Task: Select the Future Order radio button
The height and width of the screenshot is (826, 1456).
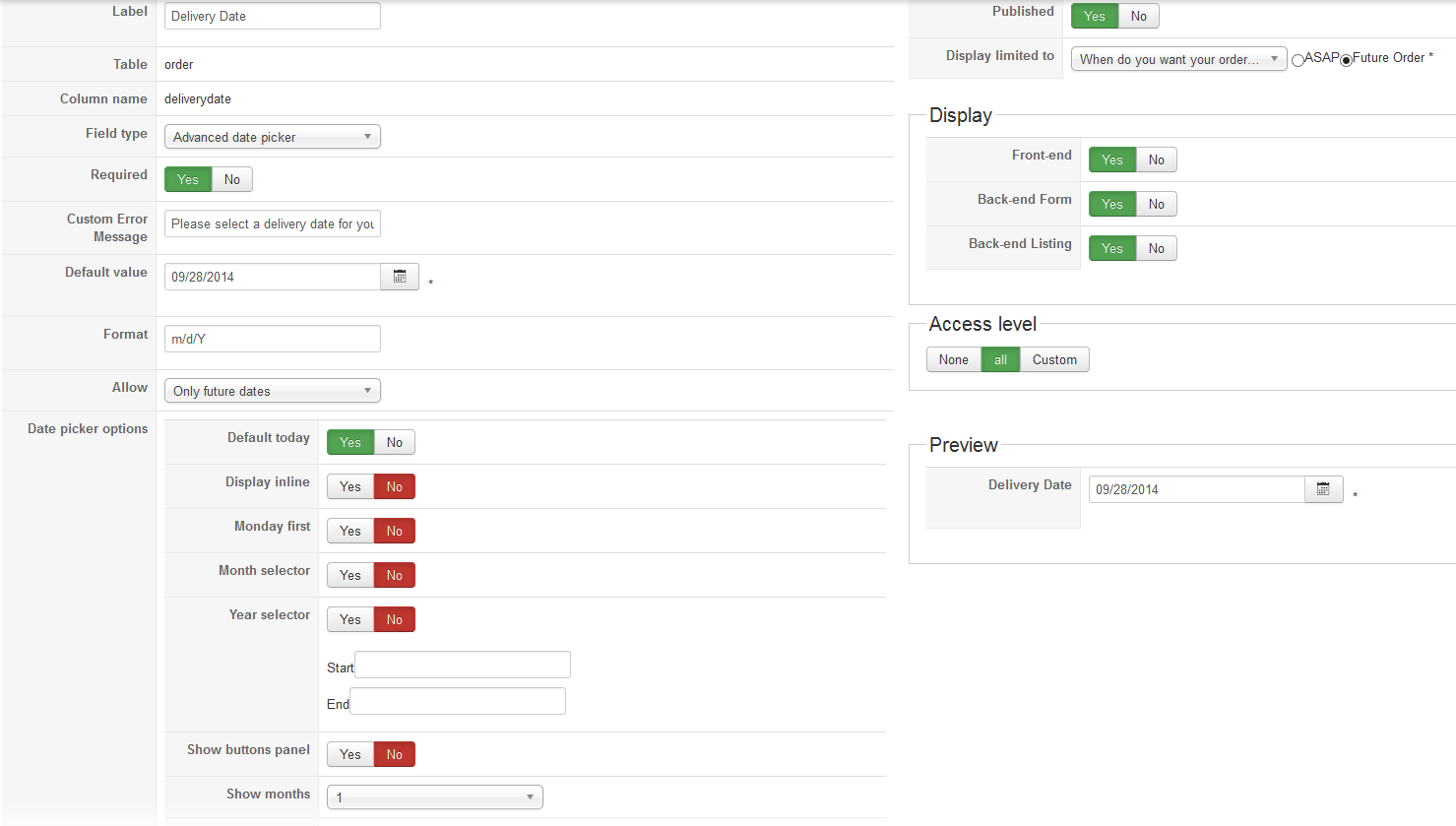Action: (x=1346, y=61)
